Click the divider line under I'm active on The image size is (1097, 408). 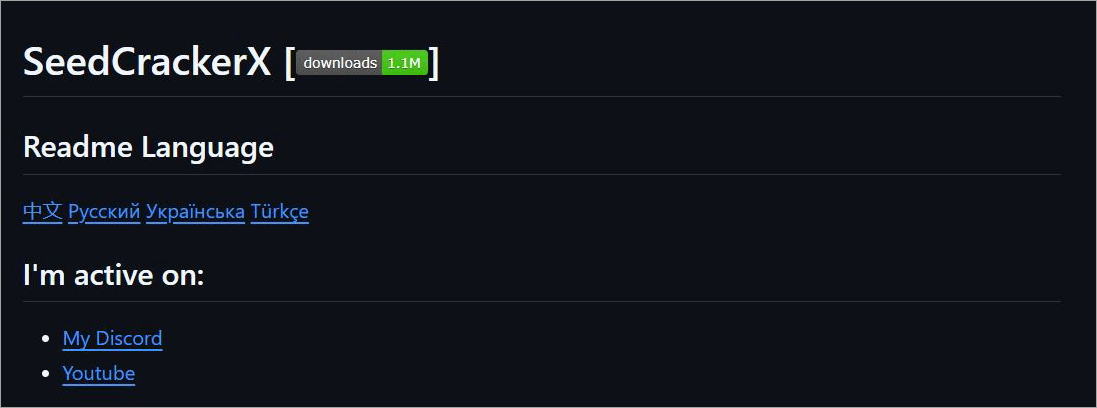coord(541,301)
